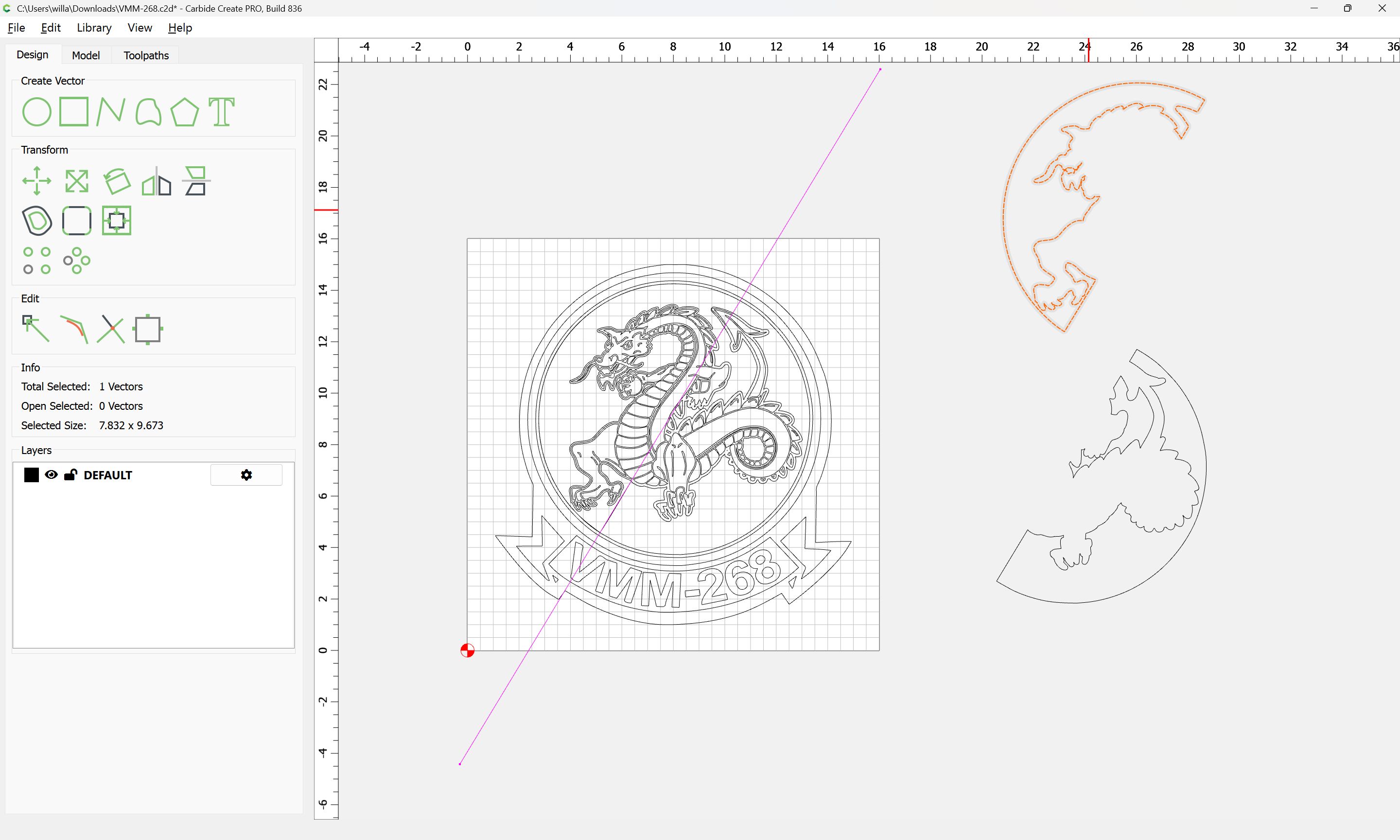Image resolution: width=1400 pixels, height=840 pixels.
Task: Select the Regular Polygon tool
Action: pyautogui.click(x=184, y=111)
